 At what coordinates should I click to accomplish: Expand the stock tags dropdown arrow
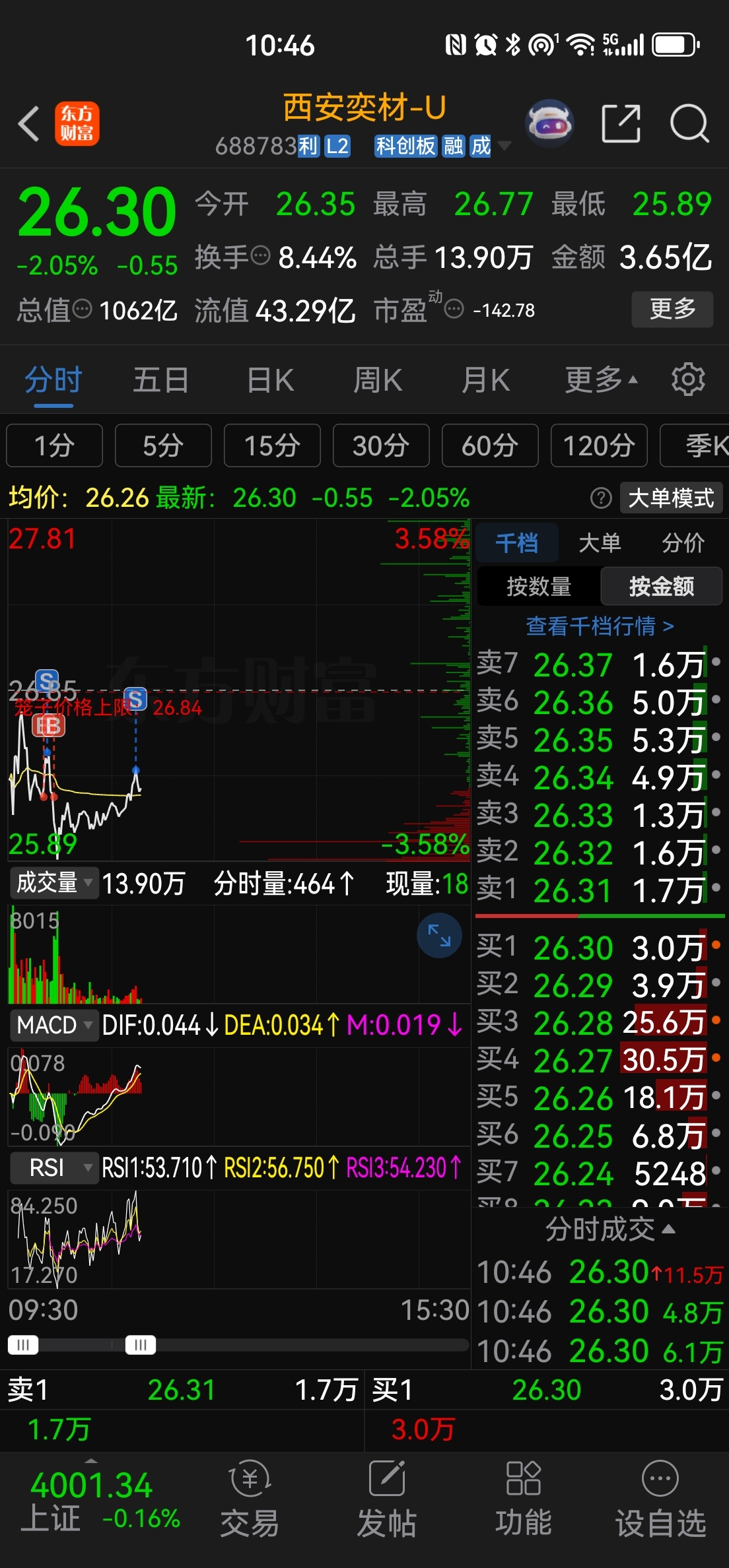pos(504,146)
